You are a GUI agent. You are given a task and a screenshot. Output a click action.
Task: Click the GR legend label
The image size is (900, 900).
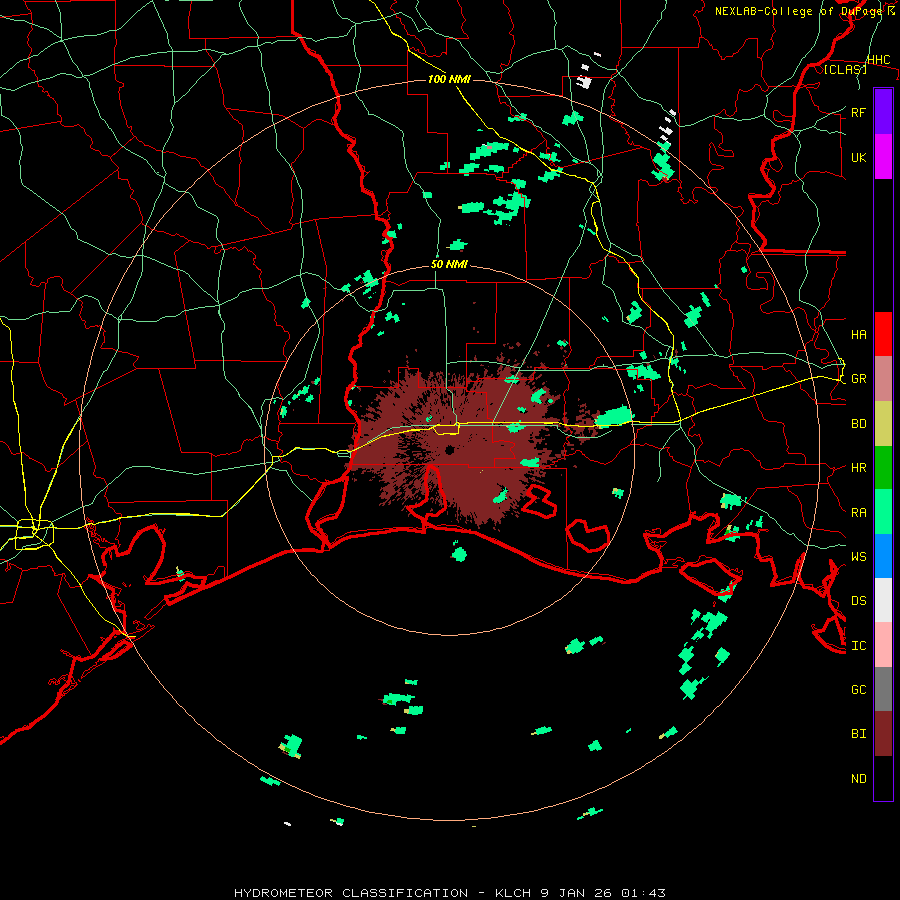pyautogui.click(x=859, y=379)
